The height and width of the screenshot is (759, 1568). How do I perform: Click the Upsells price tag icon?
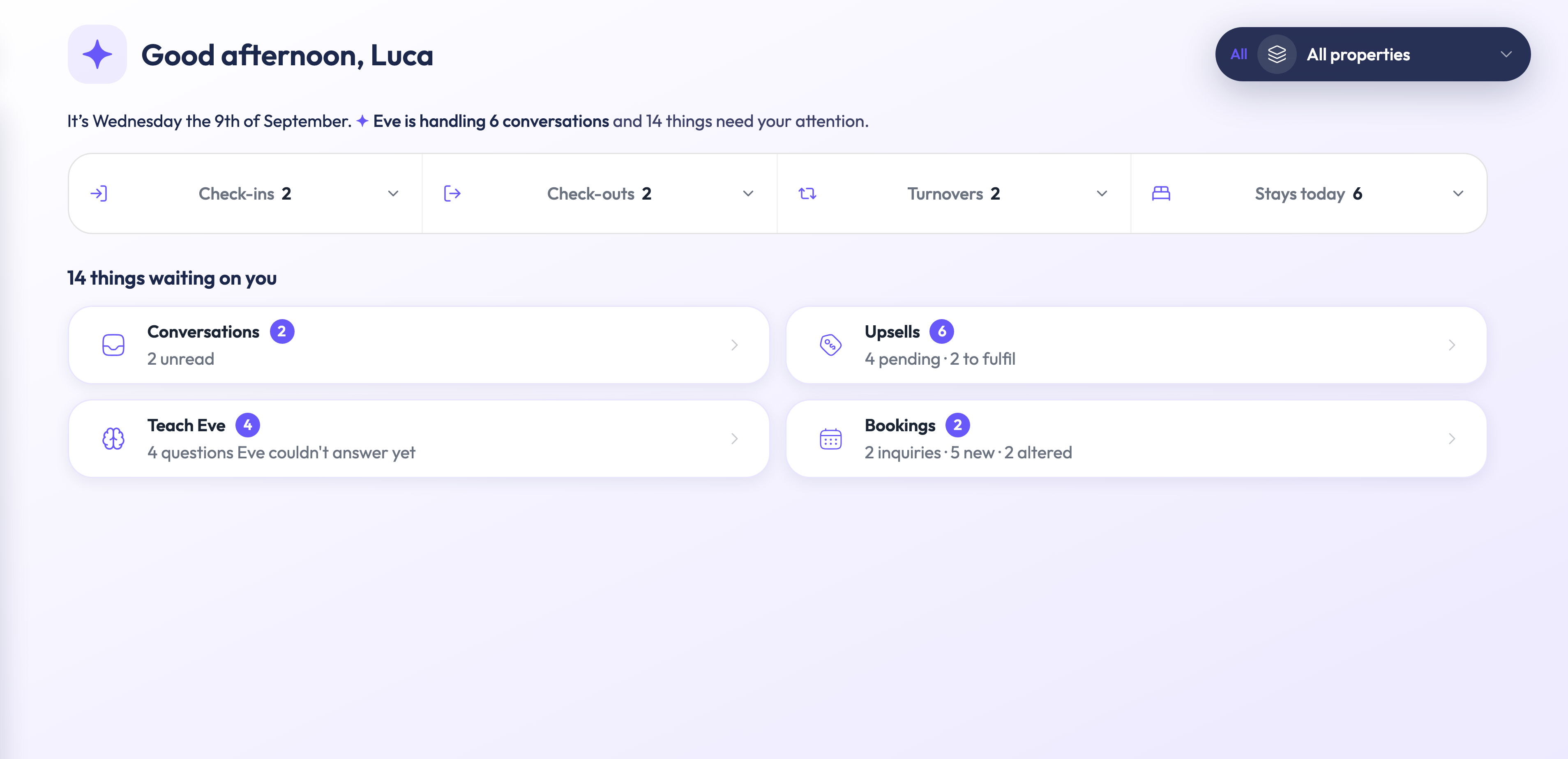pos(830,345)
